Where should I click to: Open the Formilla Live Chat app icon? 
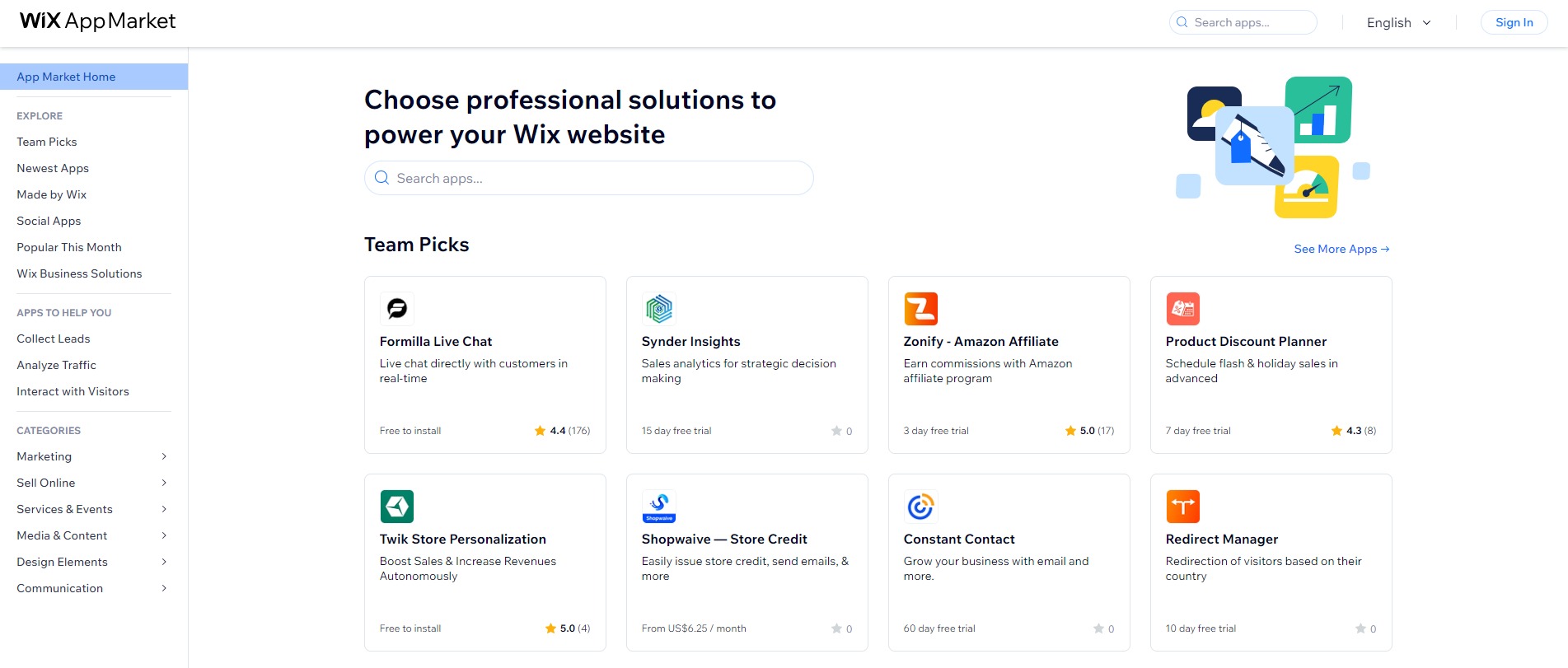[x=397, y=309]
